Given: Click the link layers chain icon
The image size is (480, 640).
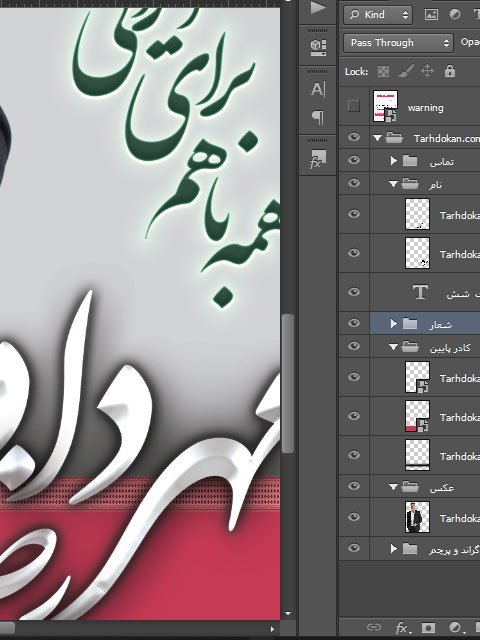Looking at the screenshot, I should tap(373, 627).
